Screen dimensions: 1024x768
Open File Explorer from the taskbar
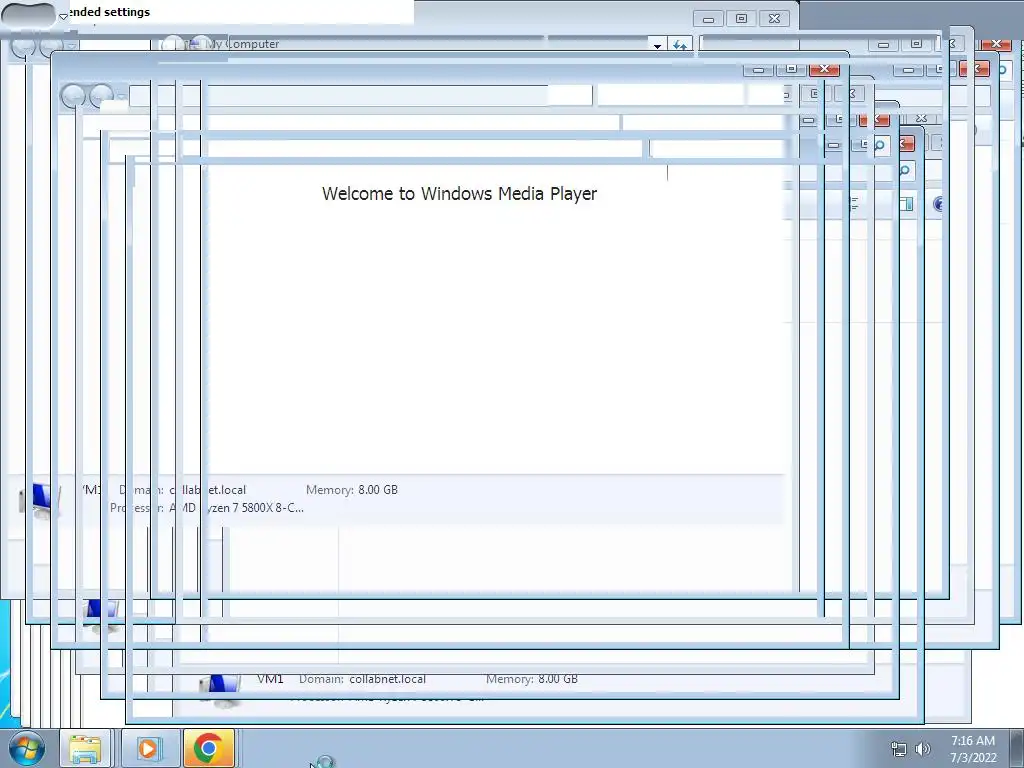point(86,748)
